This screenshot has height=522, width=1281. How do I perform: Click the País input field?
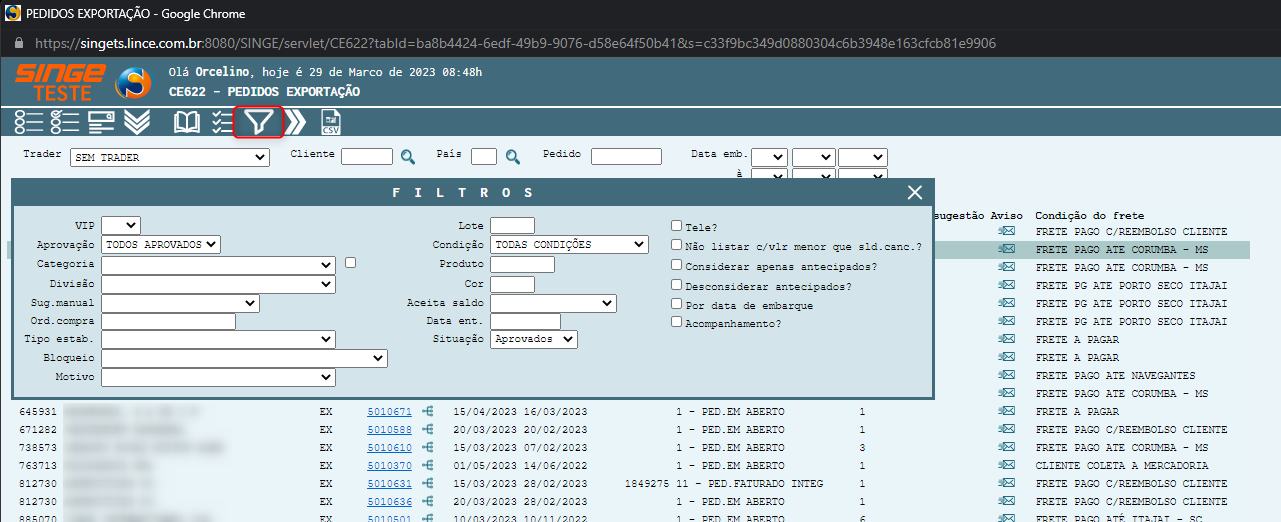pyautogui.click(x=484, y=156)
